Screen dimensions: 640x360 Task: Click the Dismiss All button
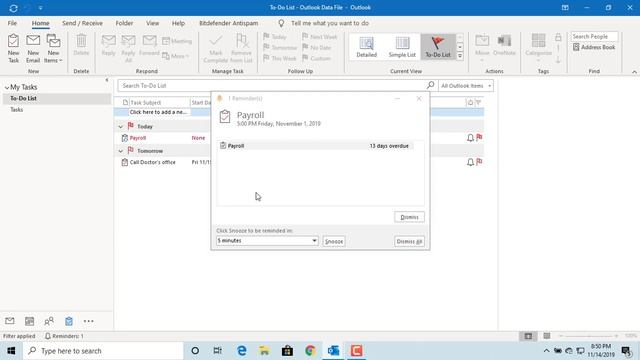(409, 241)
